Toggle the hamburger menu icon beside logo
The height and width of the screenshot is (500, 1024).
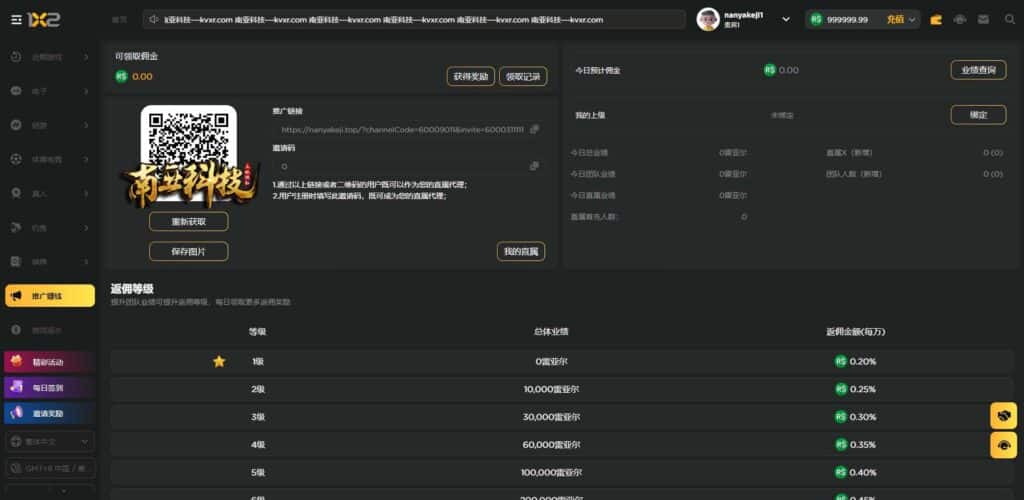pyautogui.click(x=16, y=20)
